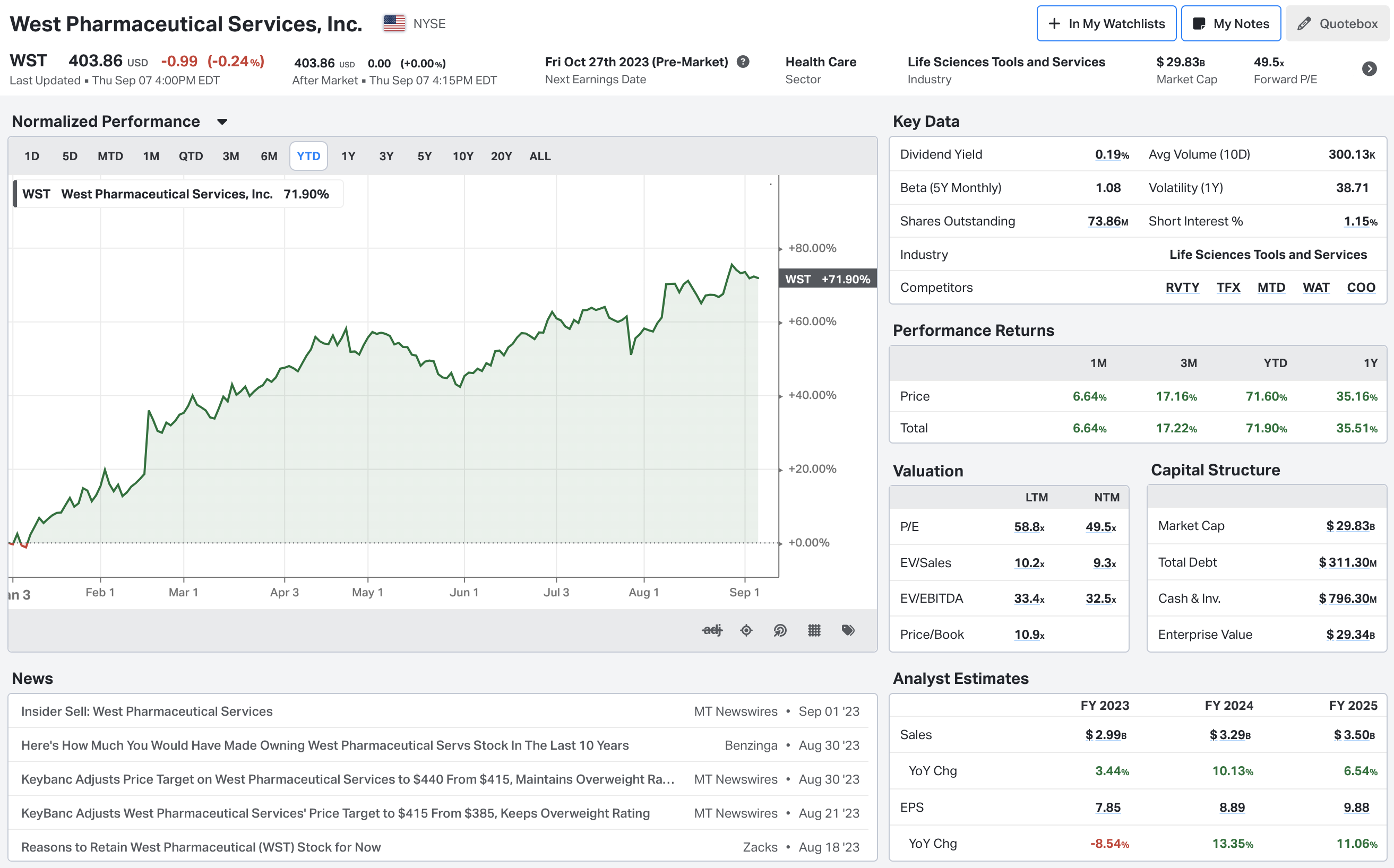Toggle the chart grid icon

814,630
